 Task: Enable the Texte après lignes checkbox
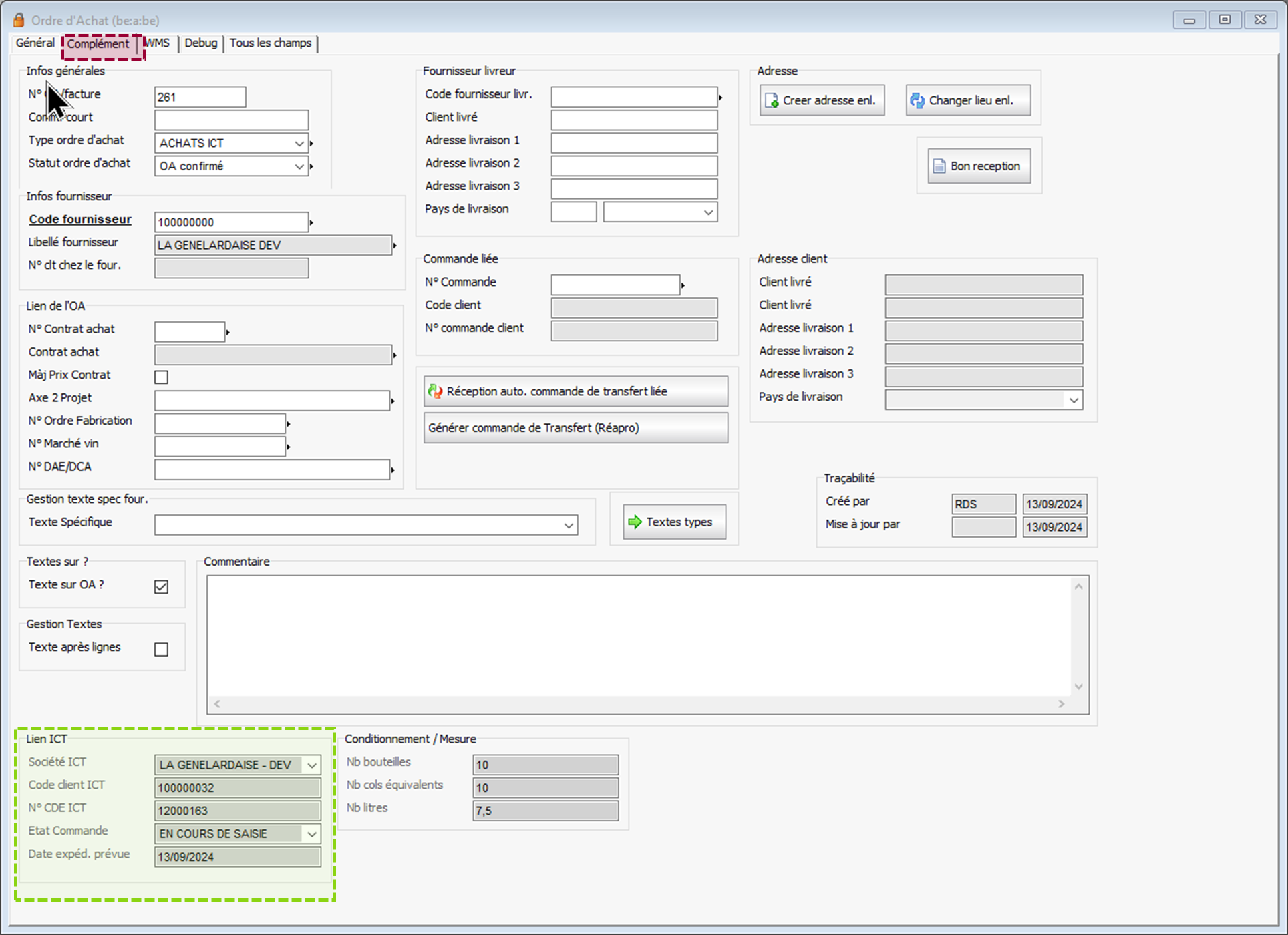[161, 649]
